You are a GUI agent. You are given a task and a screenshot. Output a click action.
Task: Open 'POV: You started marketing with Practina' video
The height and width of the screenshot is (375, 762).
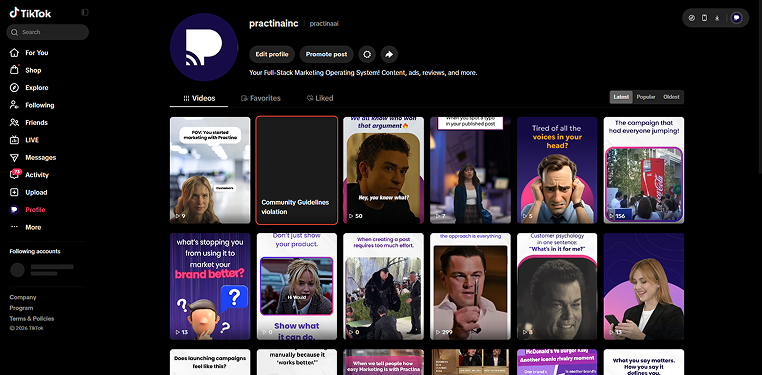(210, 170)
